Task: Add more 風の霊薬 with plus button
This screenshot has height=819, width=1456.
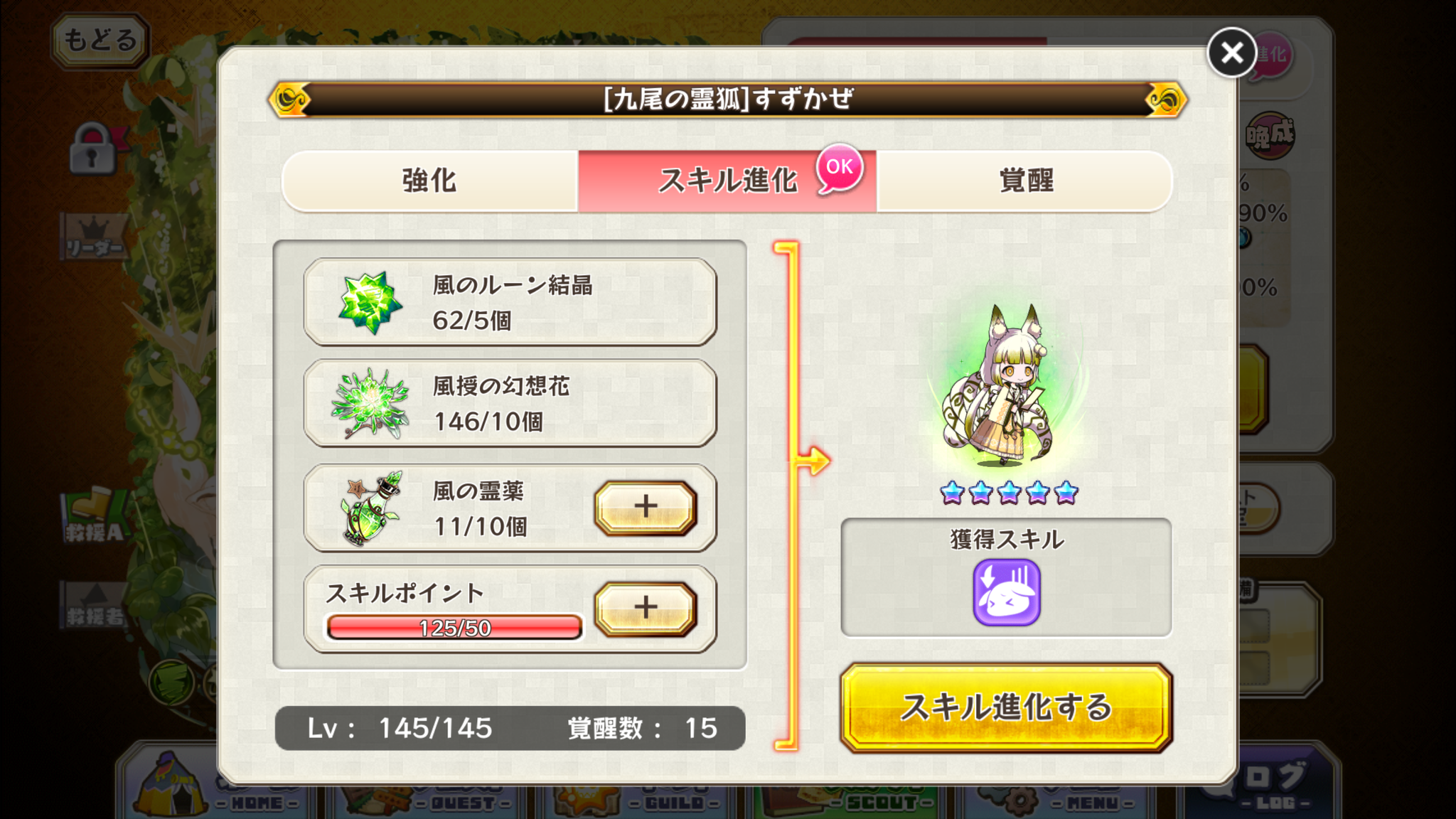Action: pos(646,508)
